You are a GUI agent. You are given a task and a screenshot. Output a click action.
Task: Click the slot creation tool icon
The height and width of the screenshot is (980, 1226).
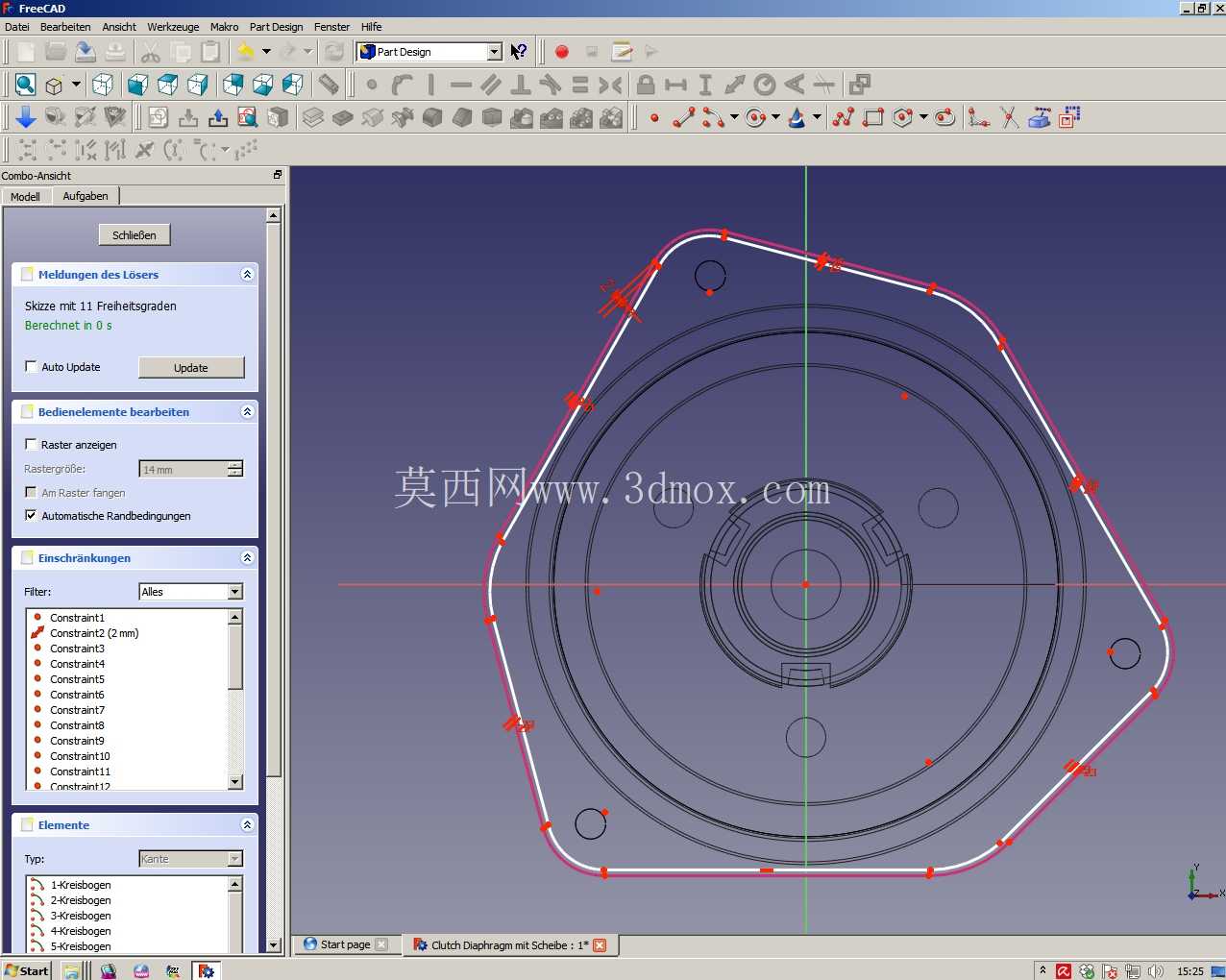(945, 117)
